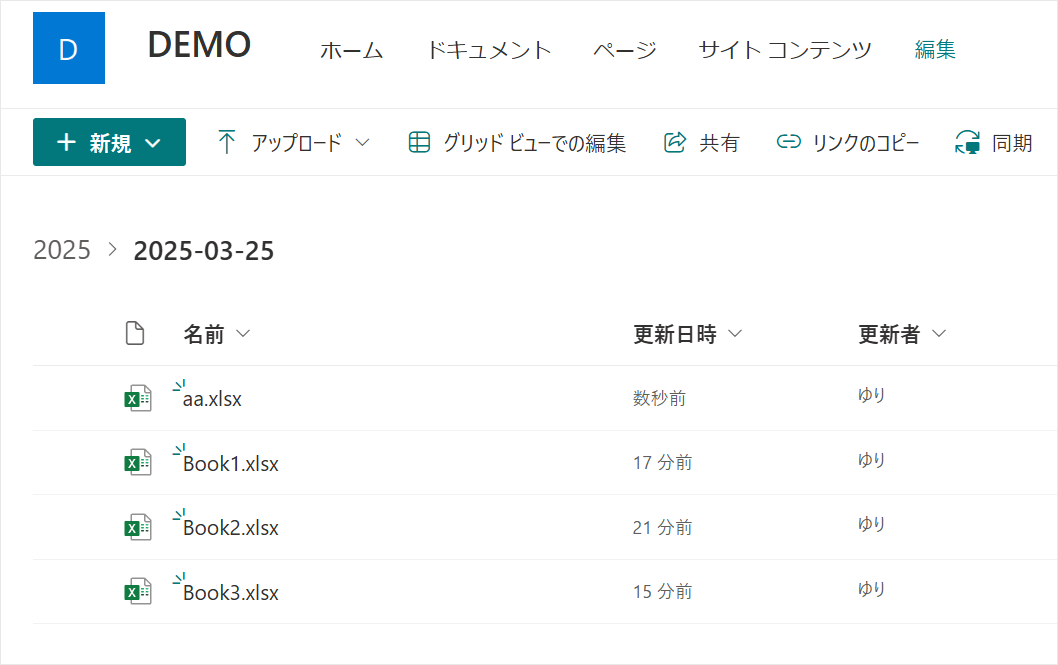Open サイト コンテンツ in the navigation

(x=784, y=50)
